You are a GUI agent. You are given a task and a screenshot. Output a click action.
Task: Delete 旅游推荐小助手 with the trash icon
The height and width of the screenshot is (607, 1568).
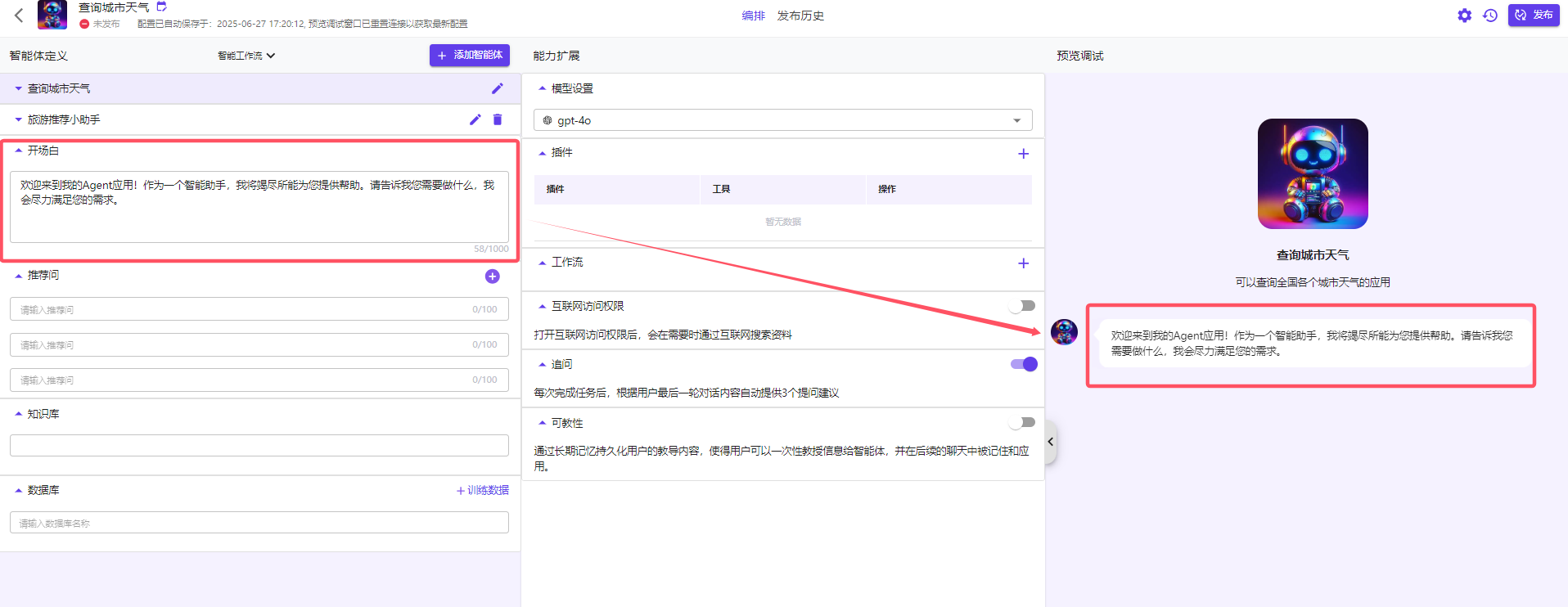(498, 119)
